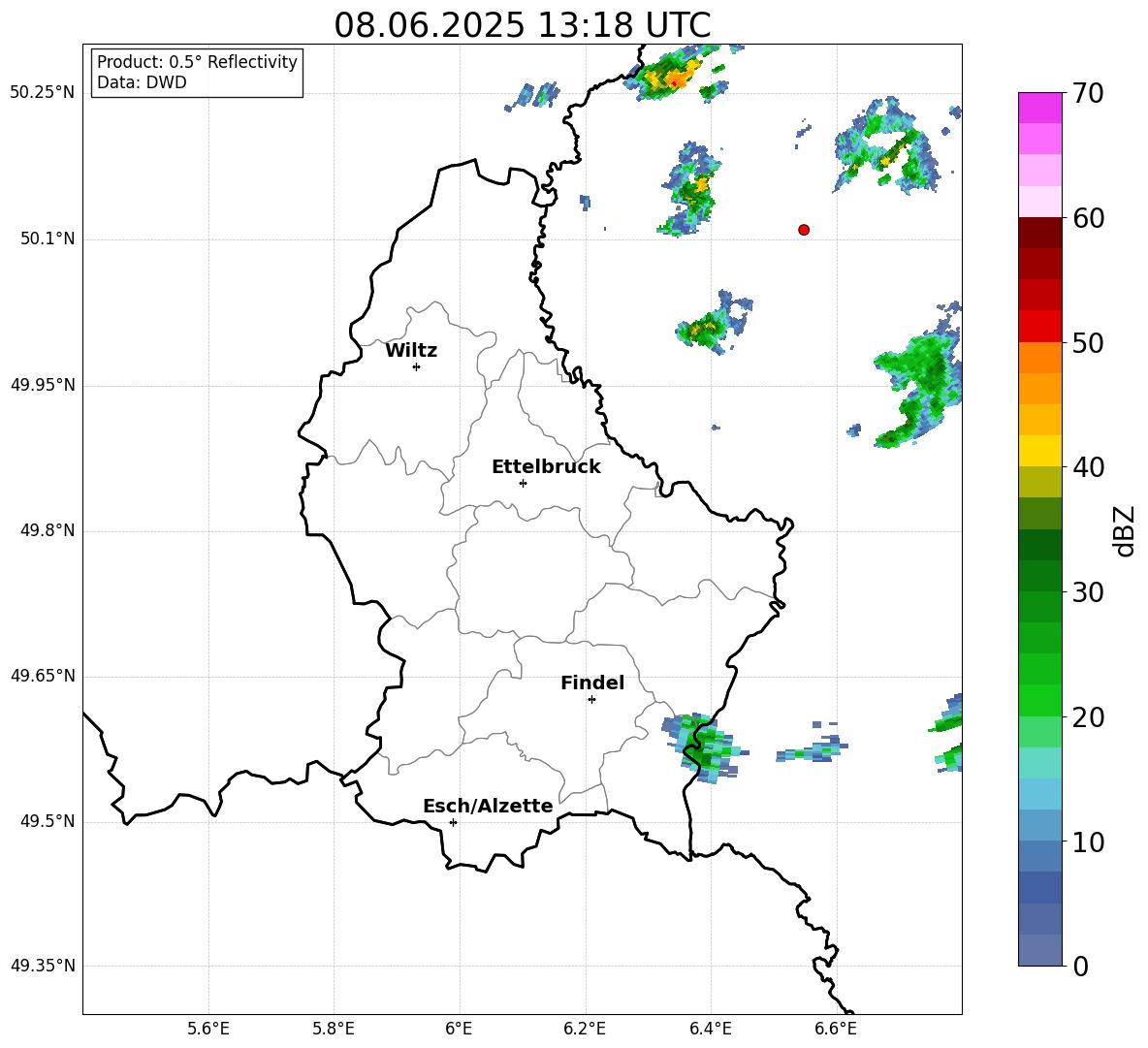Click the 49.65°N latitude label

coord(43,676)
